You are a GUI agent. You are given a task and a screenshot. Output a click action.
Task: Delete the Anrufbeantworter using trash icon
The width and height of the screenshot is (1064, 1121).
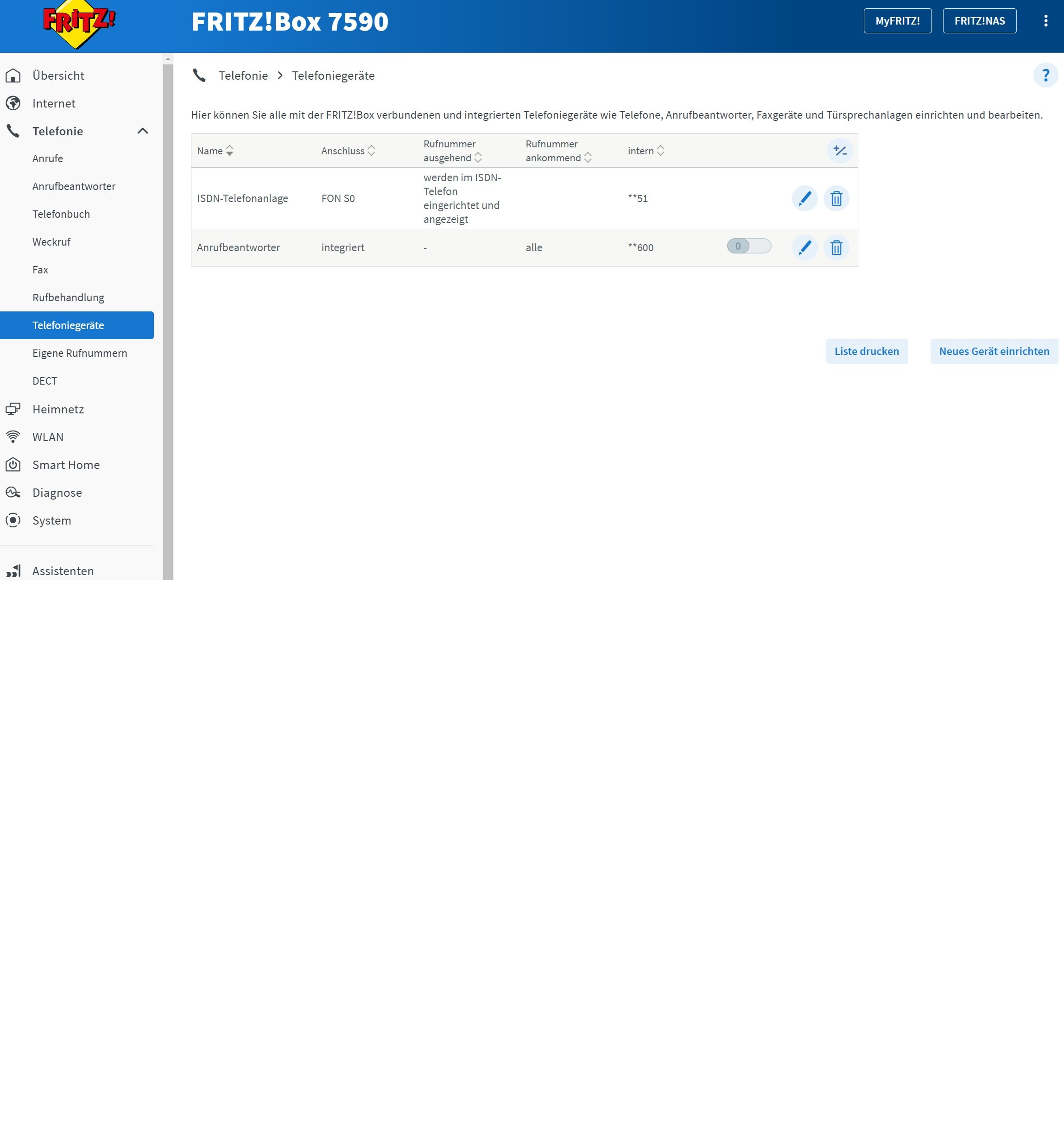pyautogui.click(x=836, y=247)
